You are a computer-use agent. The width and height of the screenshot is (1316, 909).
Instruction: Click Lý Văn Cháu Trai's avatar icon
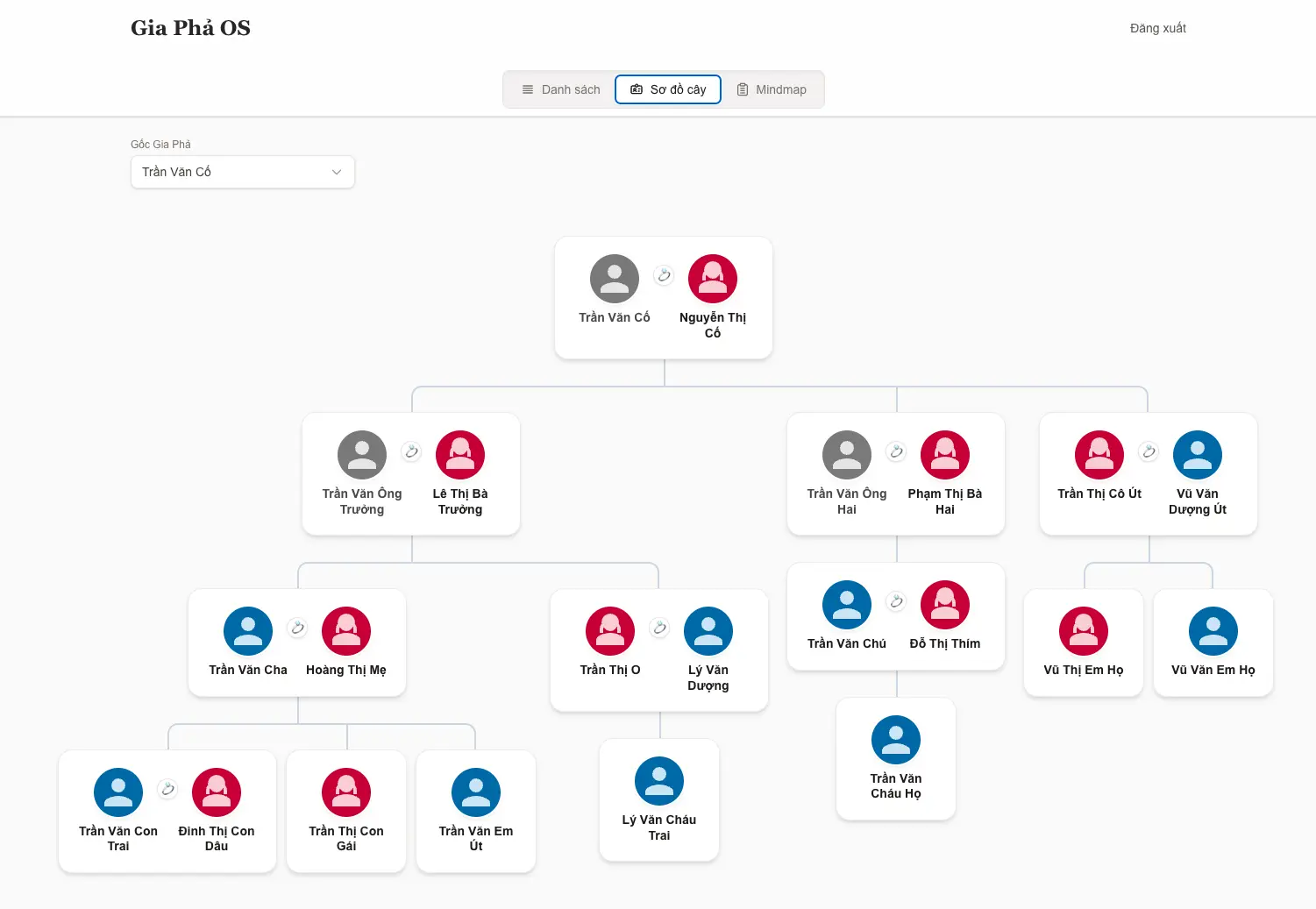pyautogui.click(x=658, y=781)
